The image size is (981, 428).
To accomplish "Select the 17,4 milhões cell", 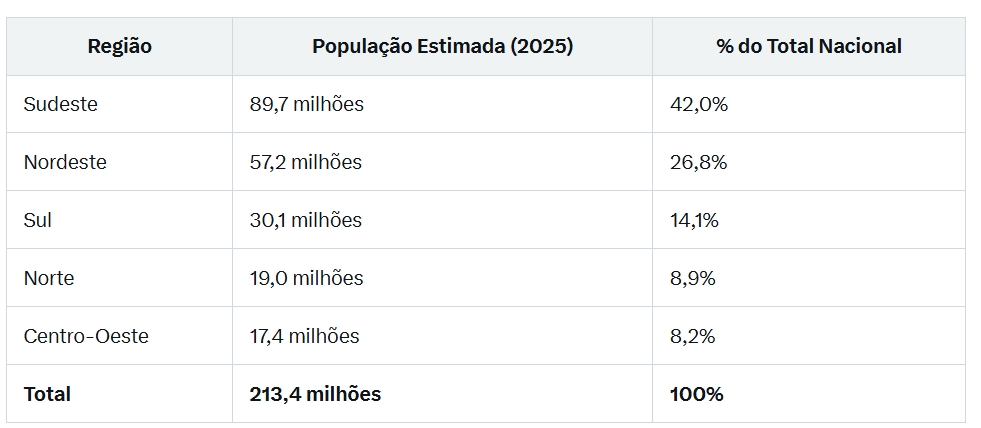I will [305, 336].
